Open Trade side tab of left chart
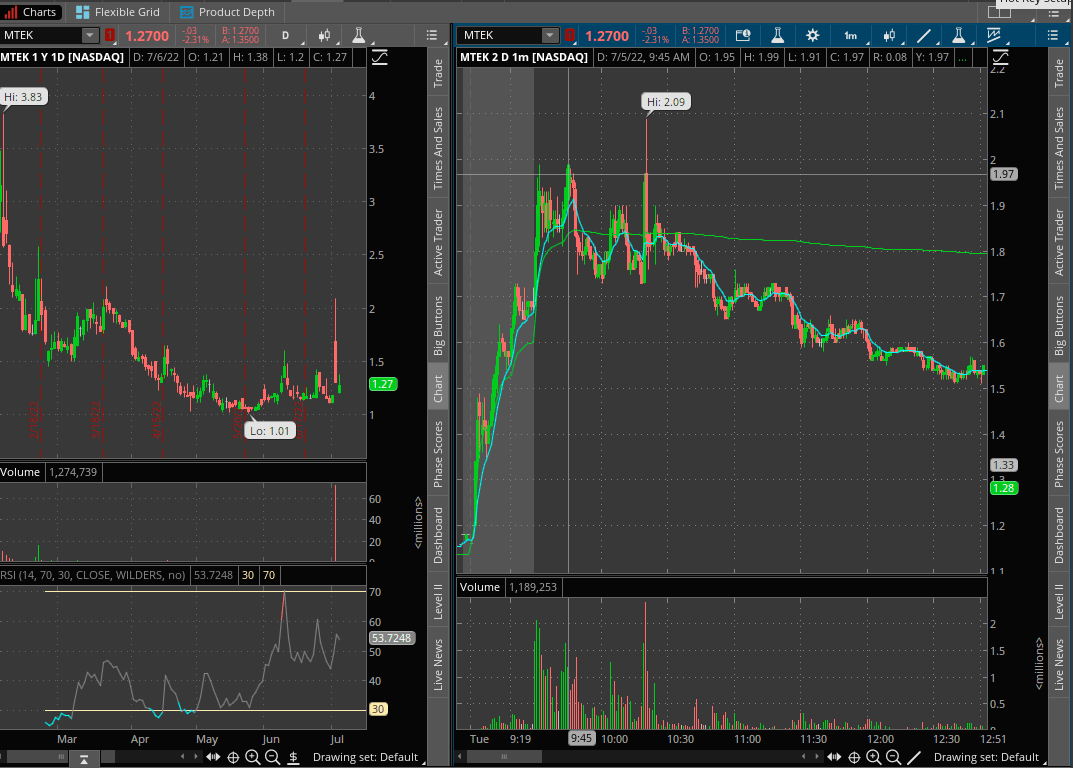This screenshot has width=1073, height=768. click(x=439, y=73)
